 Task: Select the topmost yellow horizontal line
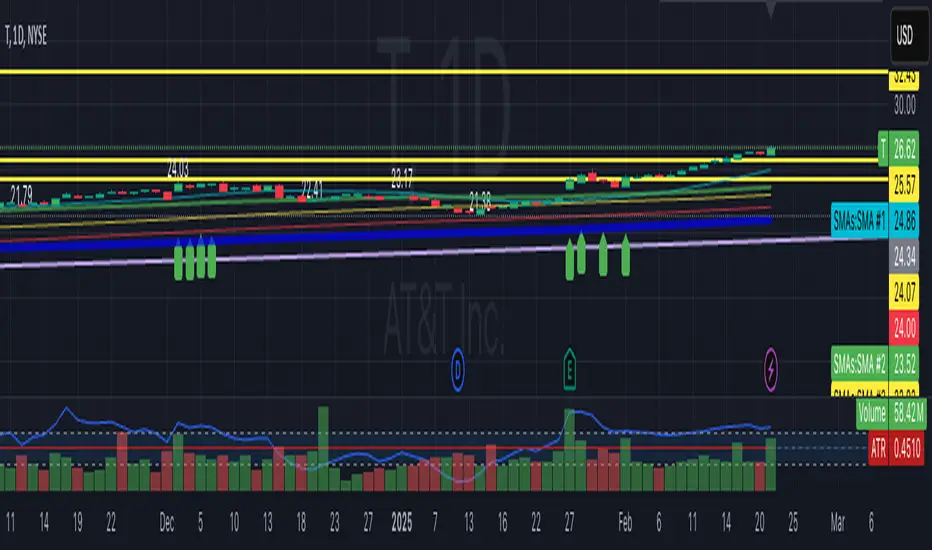(443, 72)
